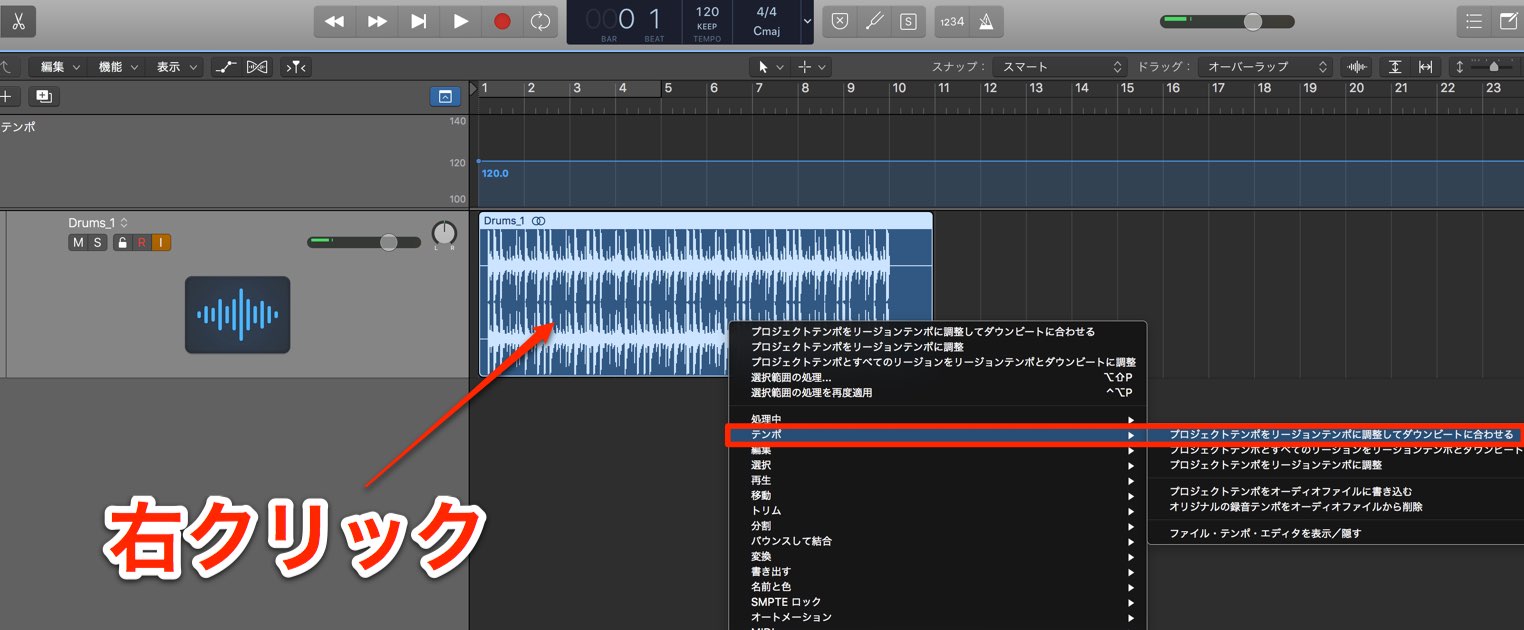1524x630 pixels.
Task: Click the master volume slider
Action: coord(1227,21)
